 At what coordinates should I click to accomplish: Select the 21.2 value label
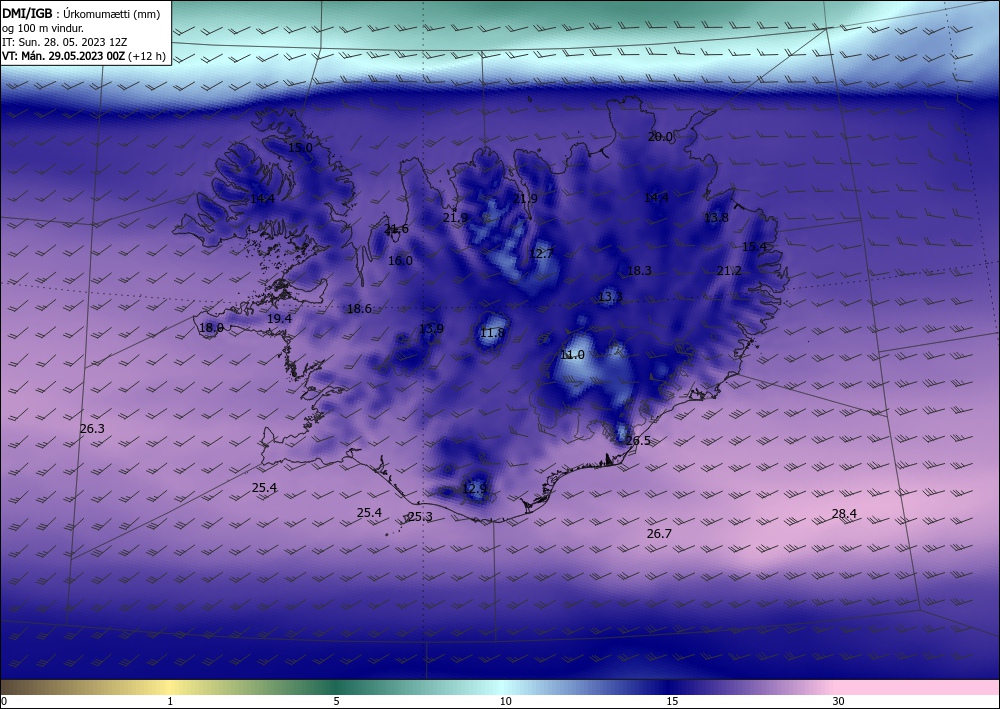pos(729,270)
